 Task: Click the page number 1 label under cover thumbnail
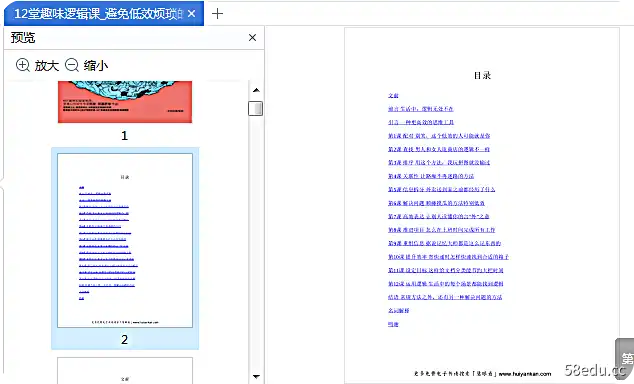(x=125, y=135)
